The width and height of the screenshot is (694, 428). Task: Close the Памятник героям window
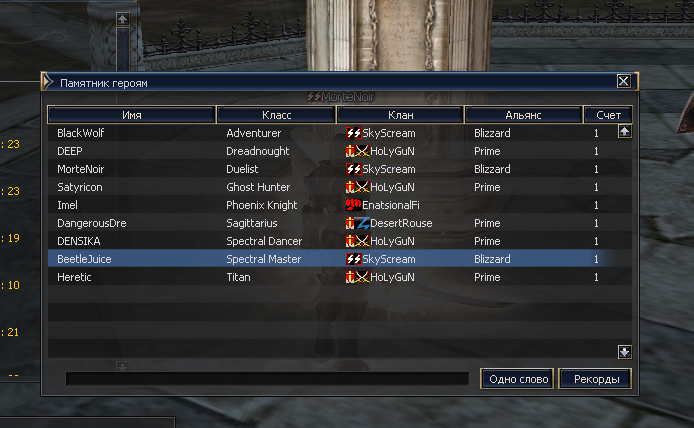(x=624, y=81)
